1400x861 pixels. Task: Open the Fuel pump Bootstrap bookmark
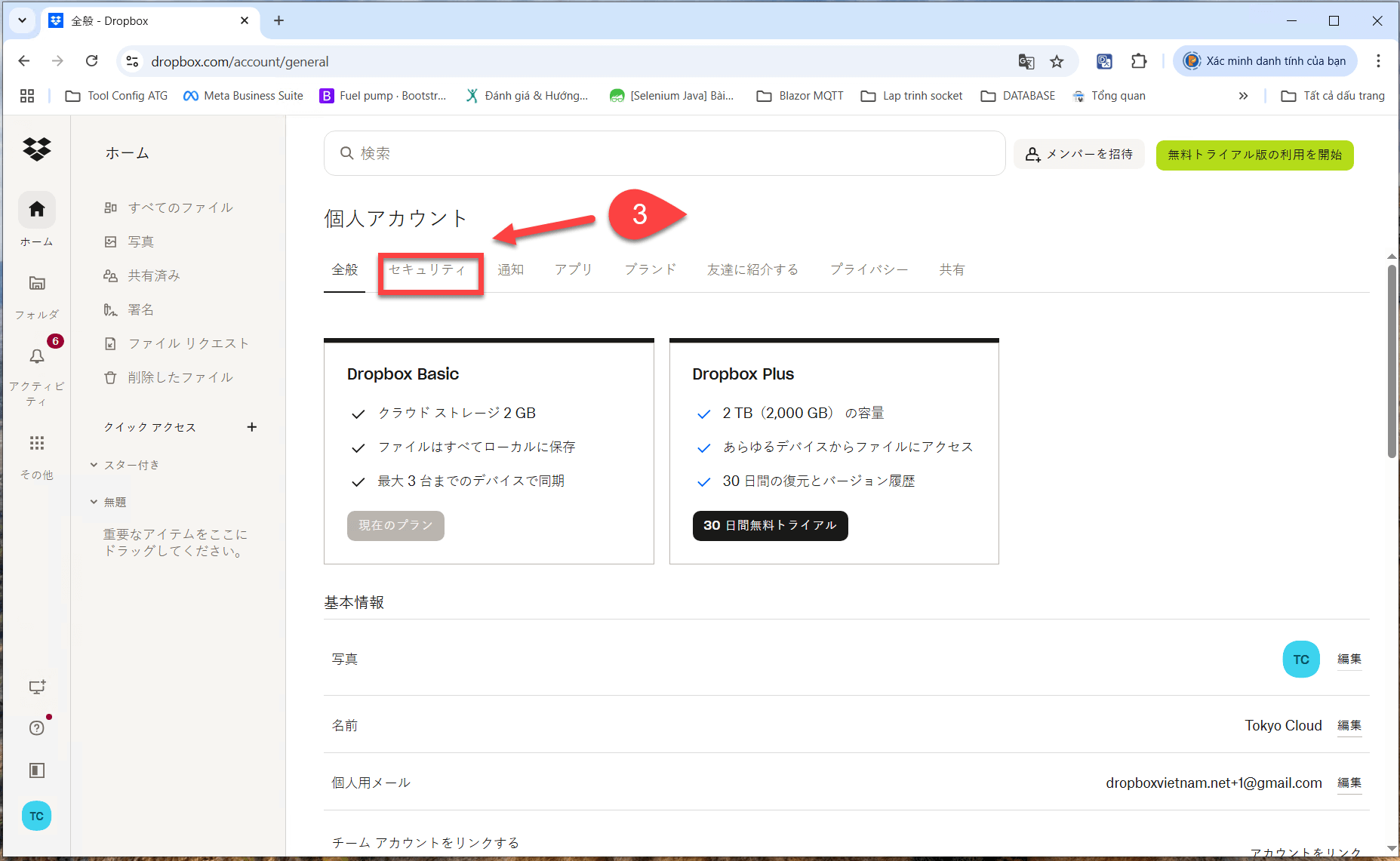click(383, 96)
